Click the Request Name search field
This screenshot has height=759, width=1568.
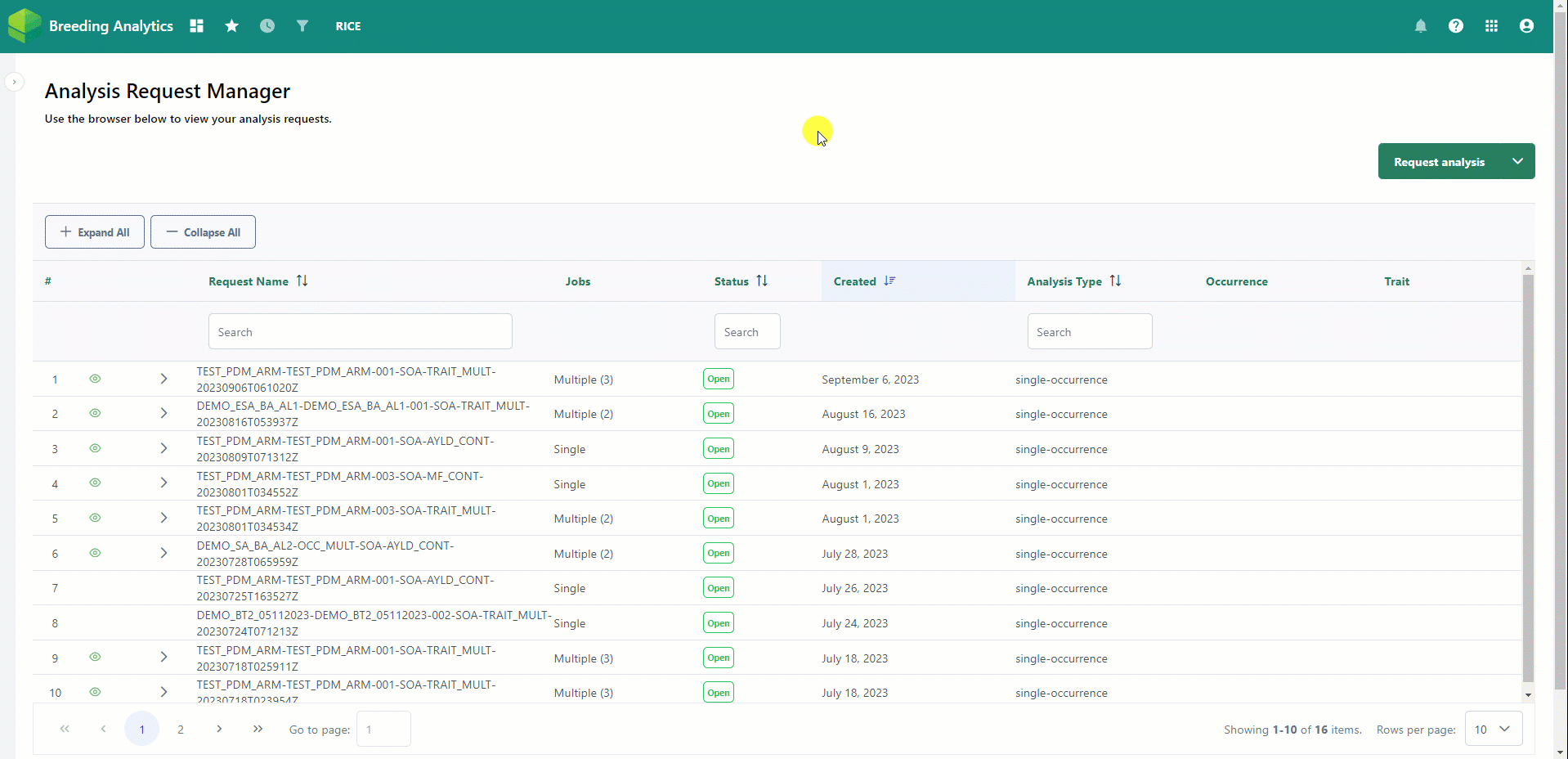click(x=360, y=331)
